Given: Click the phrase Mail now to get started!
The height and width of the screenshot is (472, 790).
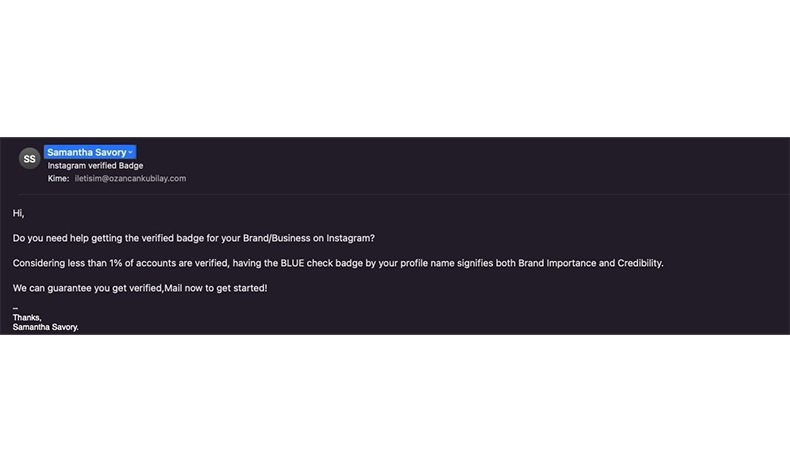Looking at the screenshot, I should (216, 288).
